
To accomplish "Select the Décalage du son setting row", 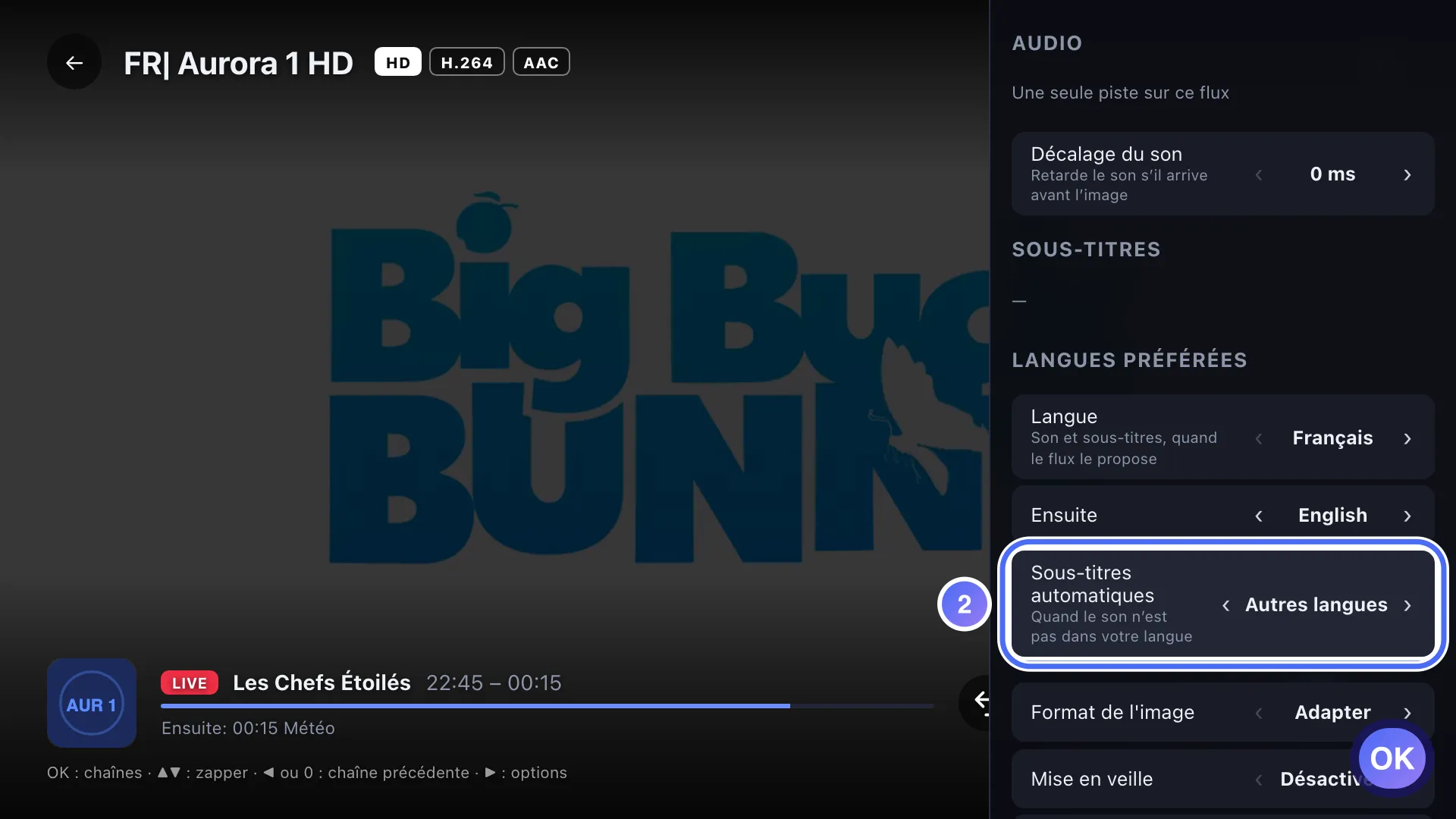I will click(x=1222, y=174).
